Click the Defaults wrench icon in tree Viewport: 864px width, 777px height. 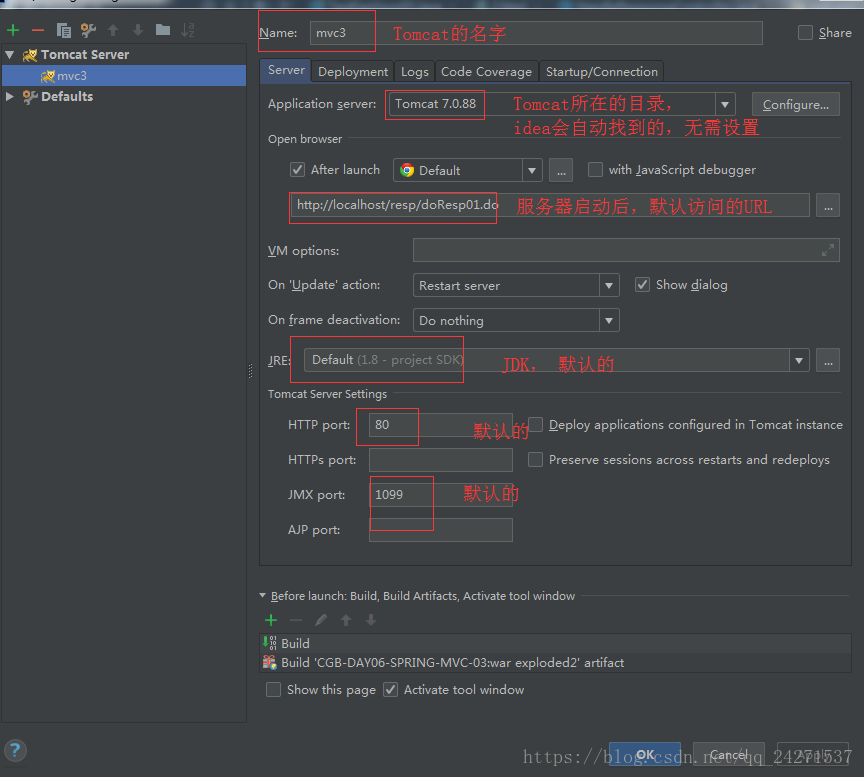tap(30, 96)
